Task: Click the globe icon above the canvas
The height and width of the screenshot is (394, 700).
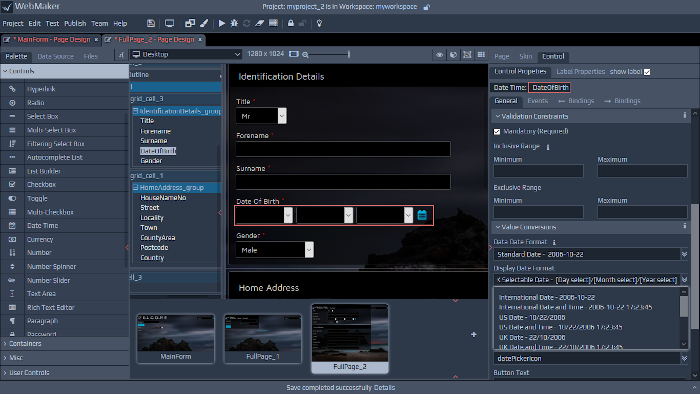Action: click(x=453, y=54)
